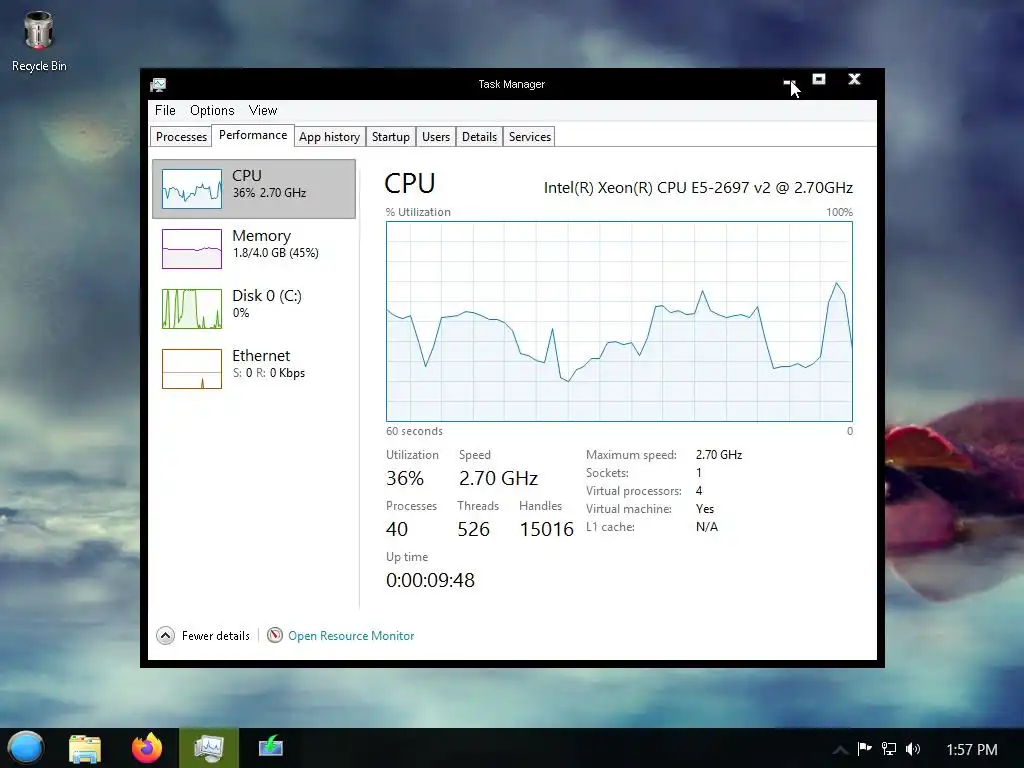This screenshot has width=1024, height=768.
Task: Open File Explorer from the taskbar
Action: 85,748
